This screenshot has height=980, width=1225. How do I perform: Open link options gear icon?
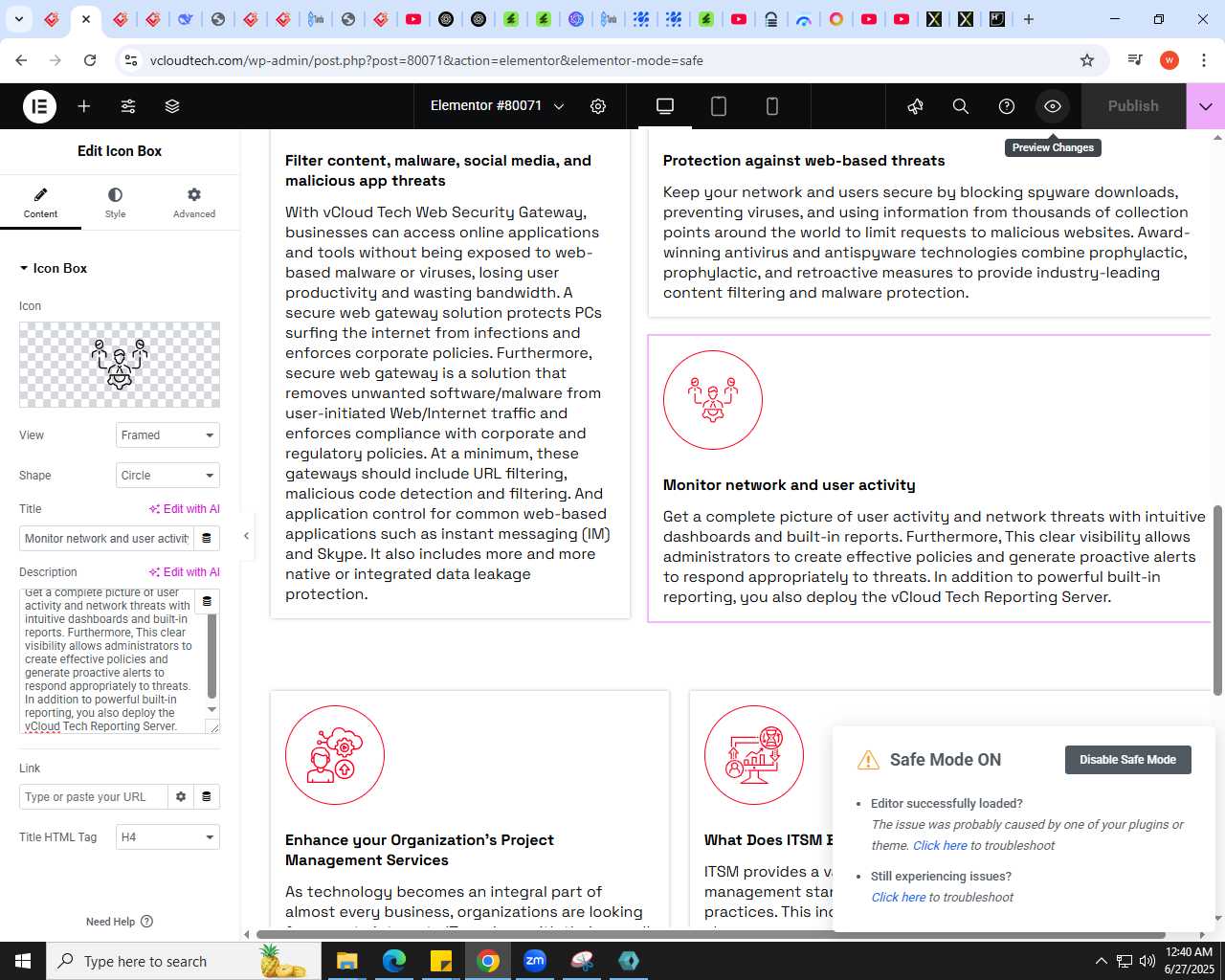[180, 796]
